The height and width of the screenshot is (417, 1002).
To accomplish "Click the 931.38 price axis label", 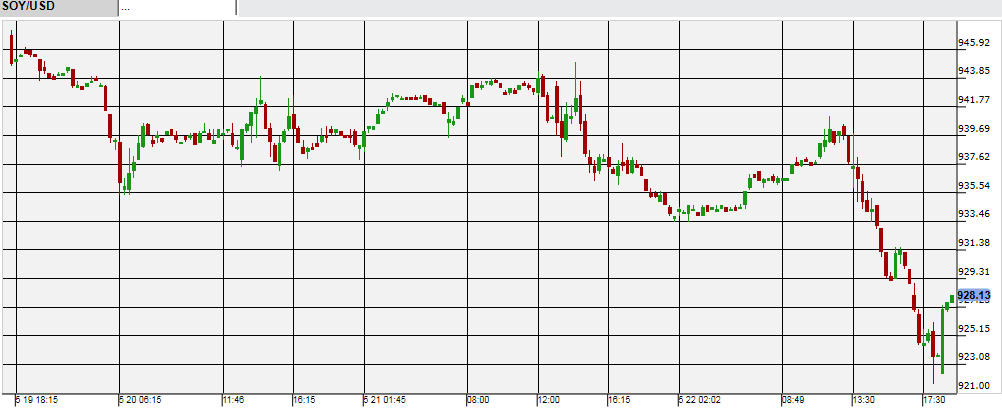I will click(x=975, y=243).
